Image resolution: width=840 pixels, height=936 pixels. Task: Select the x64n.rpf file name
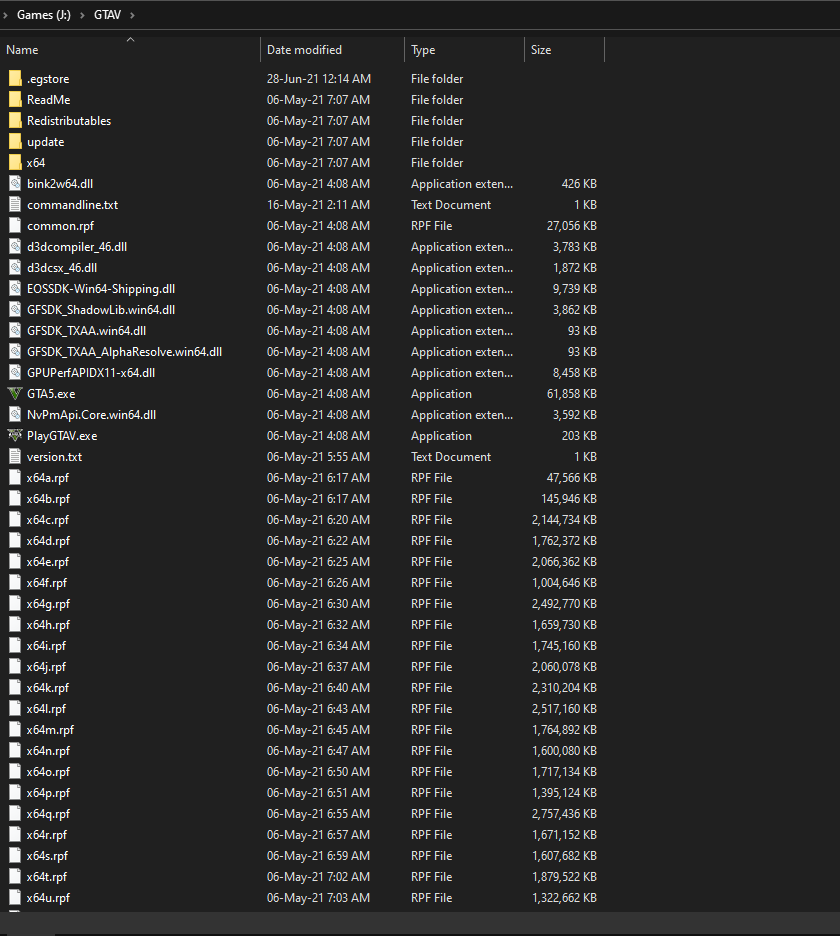click(48, 750)
